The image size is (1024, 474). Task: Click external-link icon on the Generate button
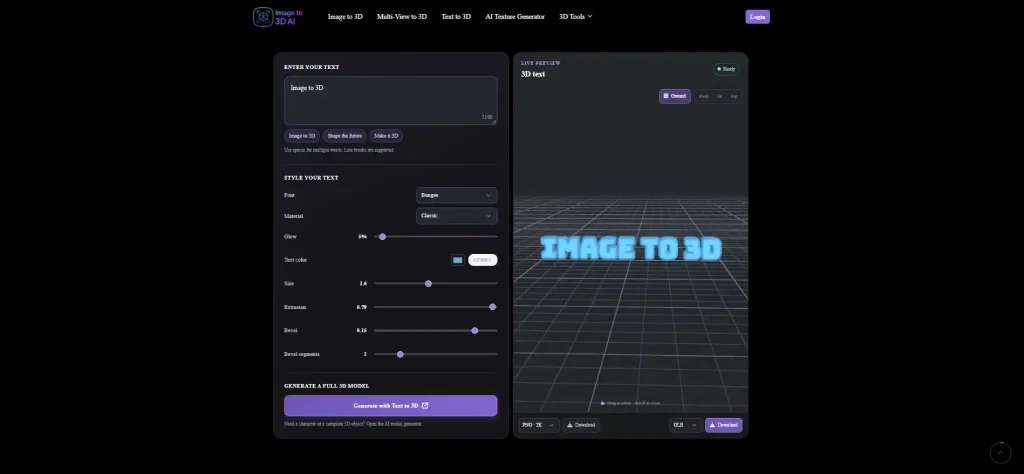[x=425, y=405]
